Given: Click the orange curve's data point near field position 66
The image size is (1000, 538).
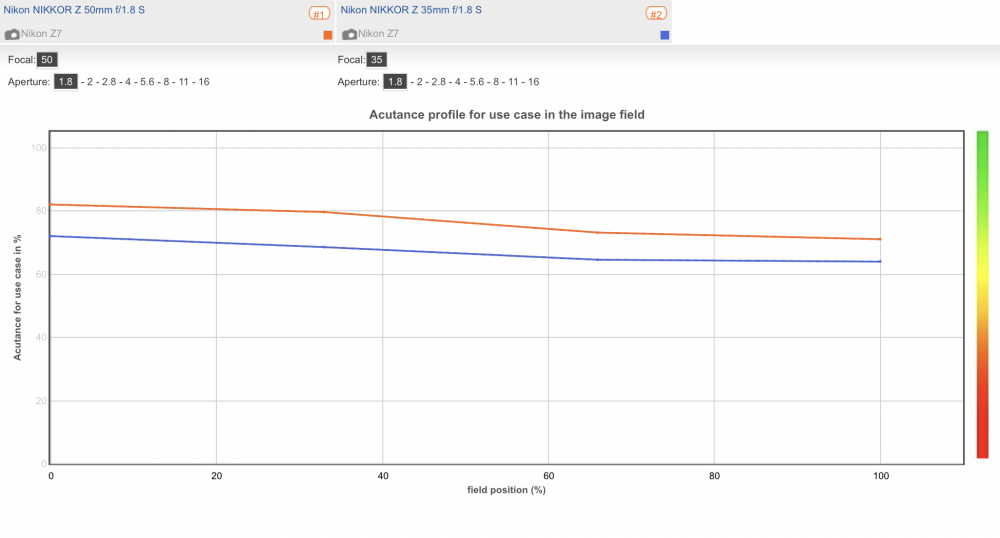Looking at the screenshot, I should [x=598, y=233].
